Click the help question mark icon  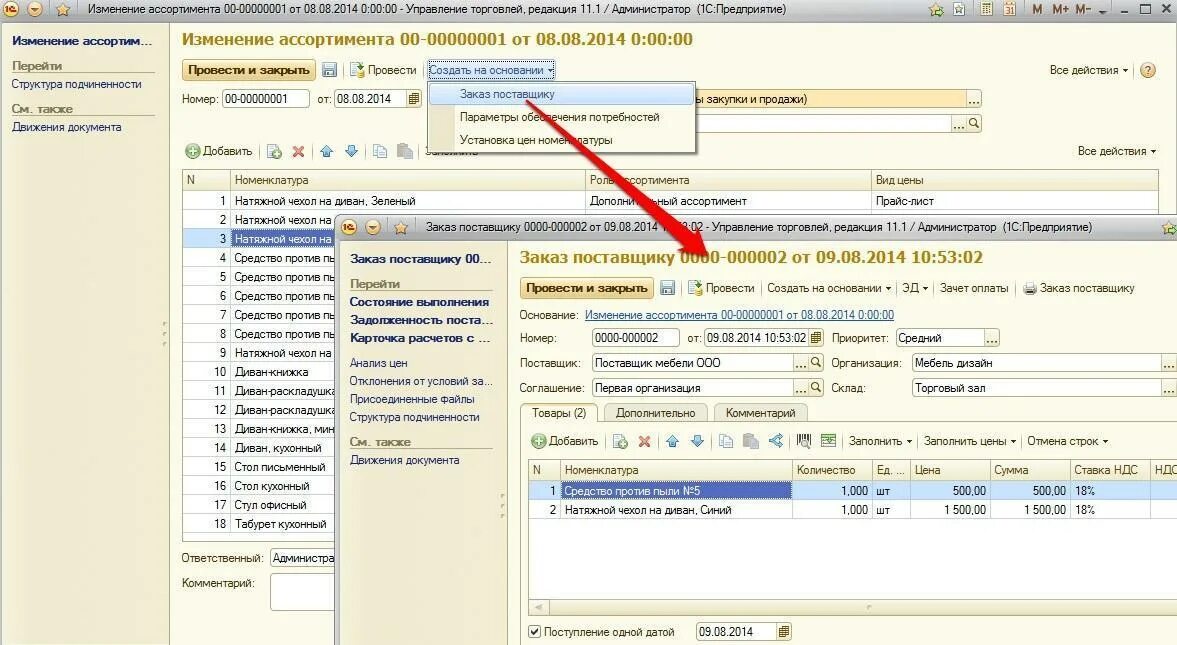tap(1147, 70)
